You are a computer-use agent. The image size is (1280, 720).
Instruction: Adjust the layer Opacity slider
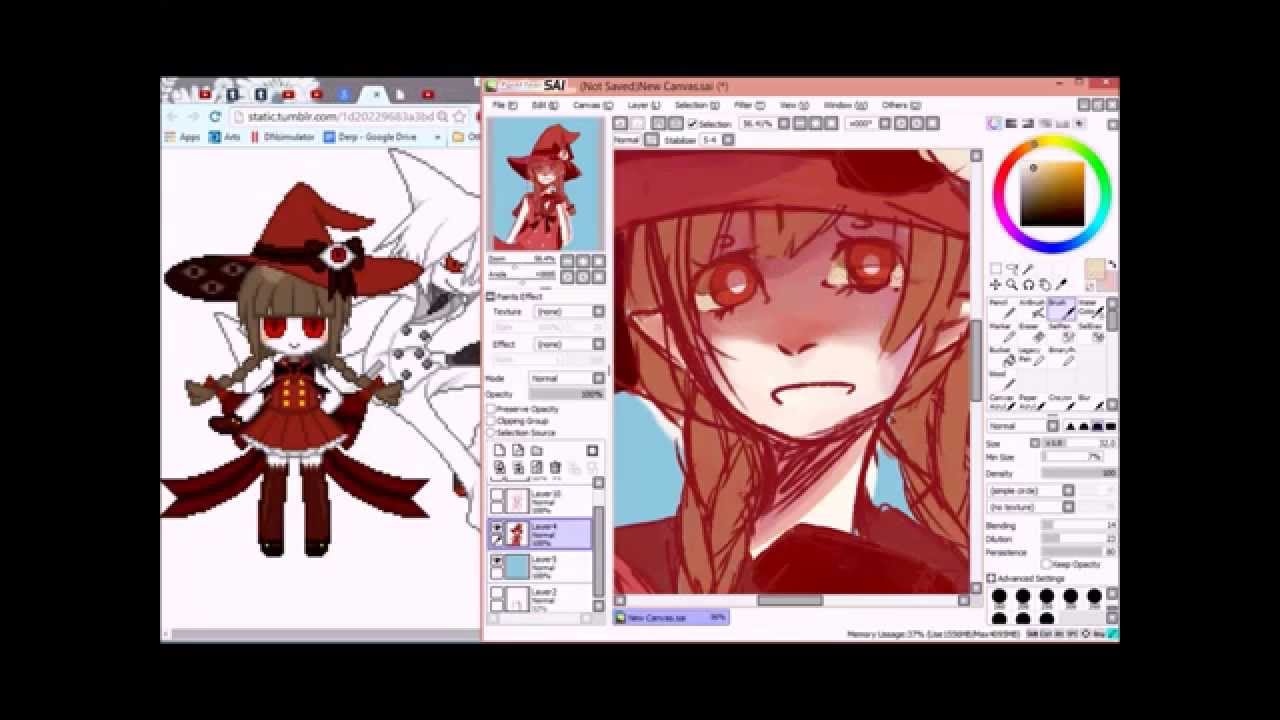tap(567, 394)
